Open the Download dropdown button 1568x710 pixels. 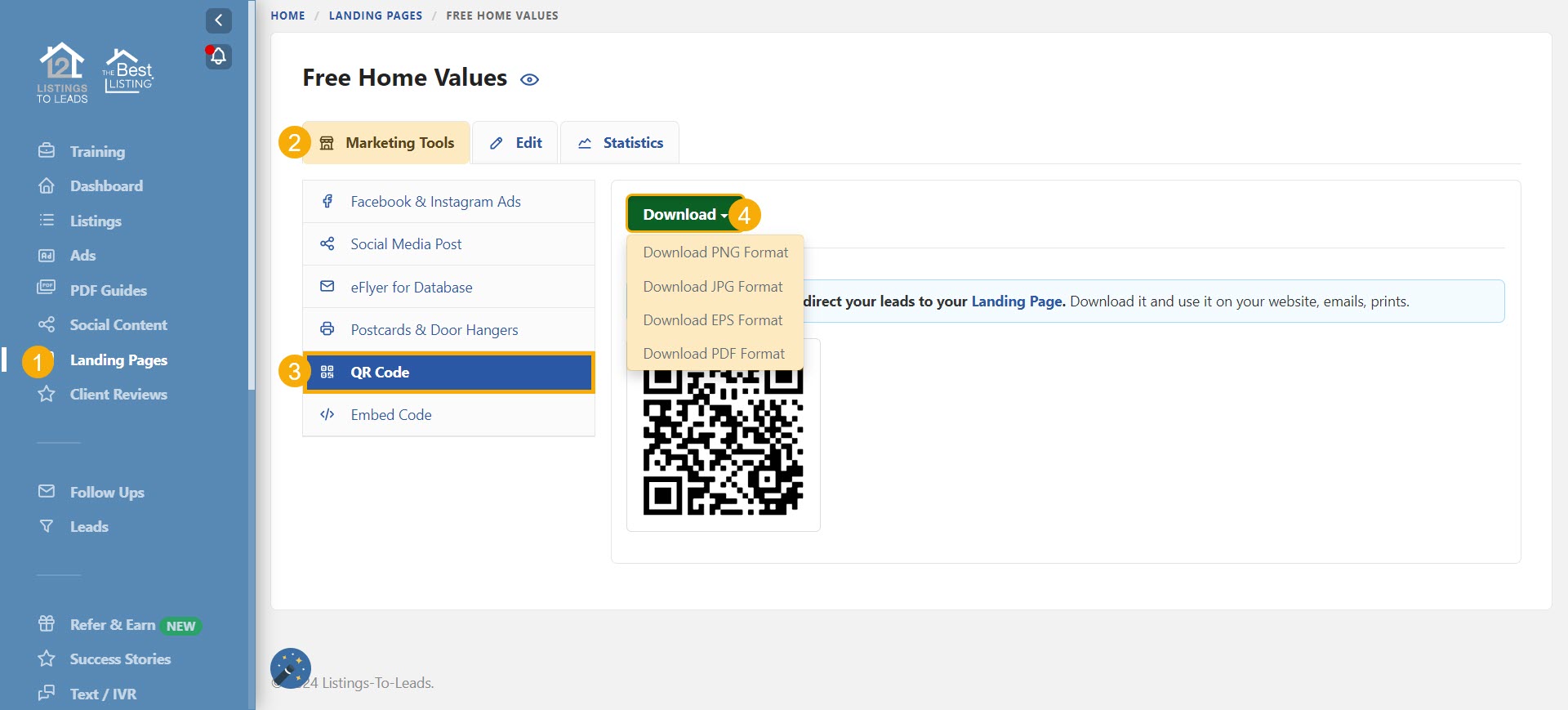[684, 215]
